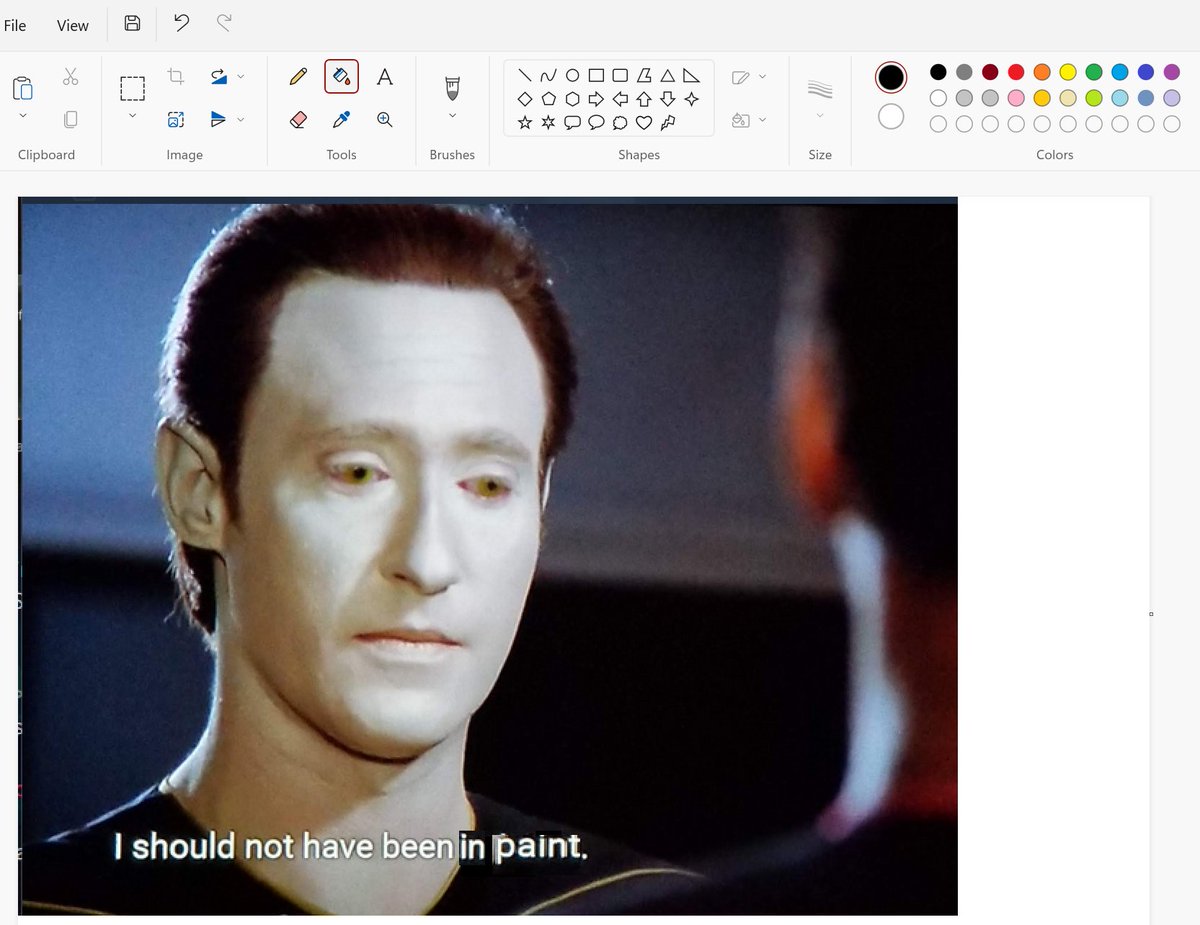Choose the dark red color swatch
Screen dimensions: 1200x925
pos(990,72)
